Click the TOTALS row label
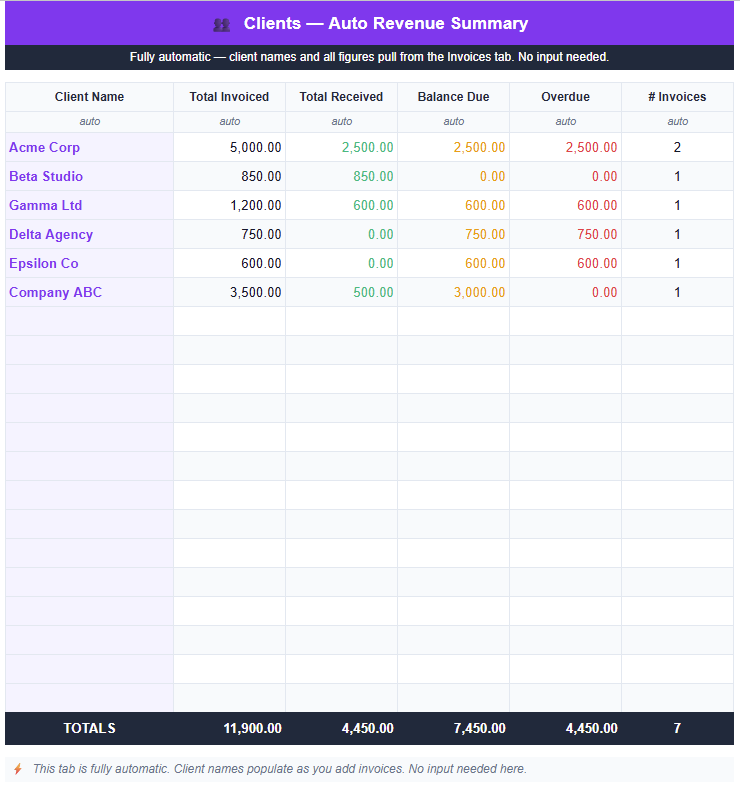 pyautogui.click(x=89, y=728)
